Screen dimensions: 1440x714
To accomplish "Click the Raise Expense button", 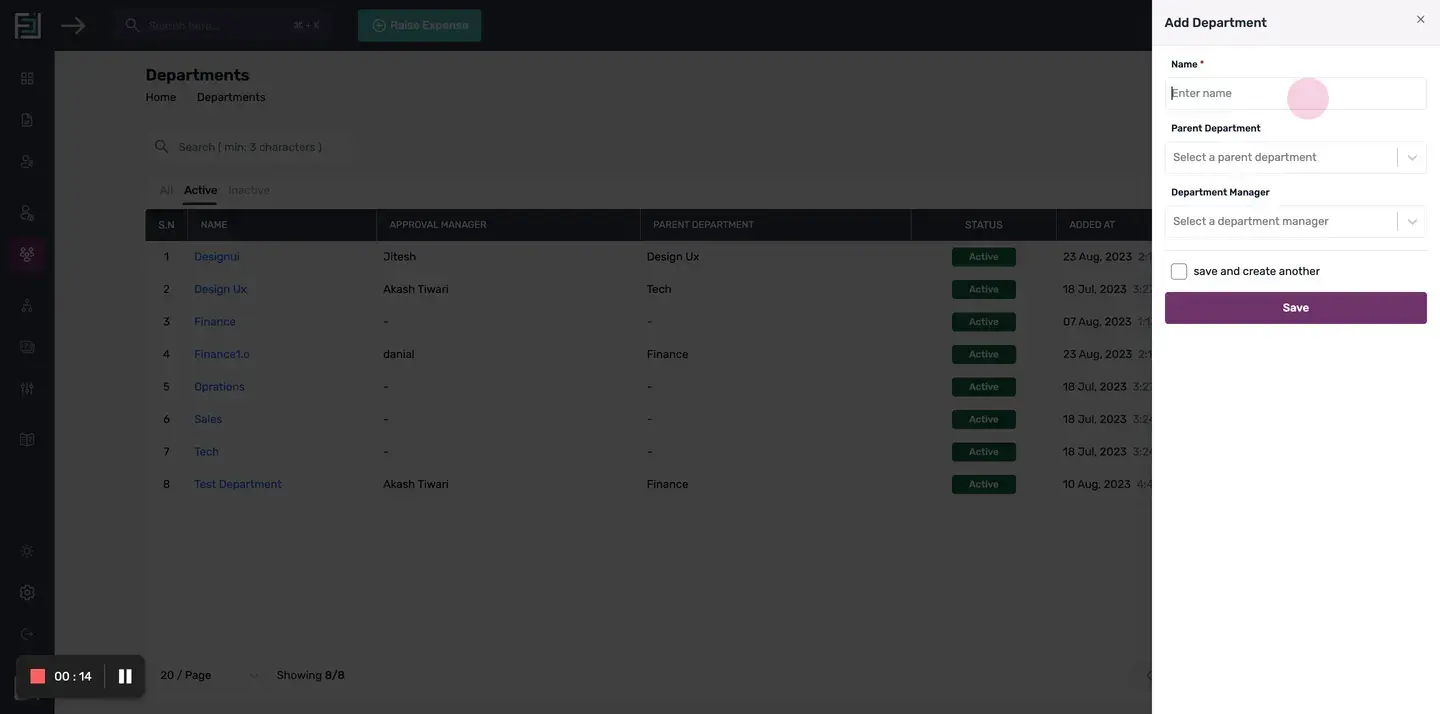I will [x=420, y=25].
